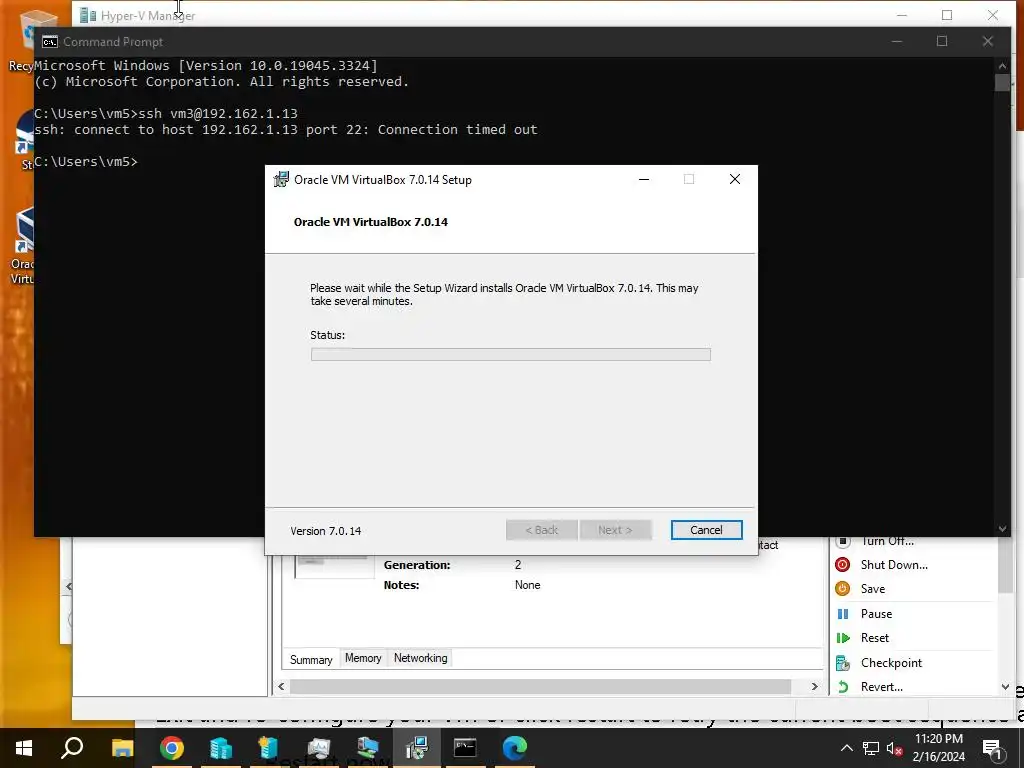Screen dimensions: 1024x768
Task: Click the Hyper-V Manager title bar icon
Action: coord(88,15)
